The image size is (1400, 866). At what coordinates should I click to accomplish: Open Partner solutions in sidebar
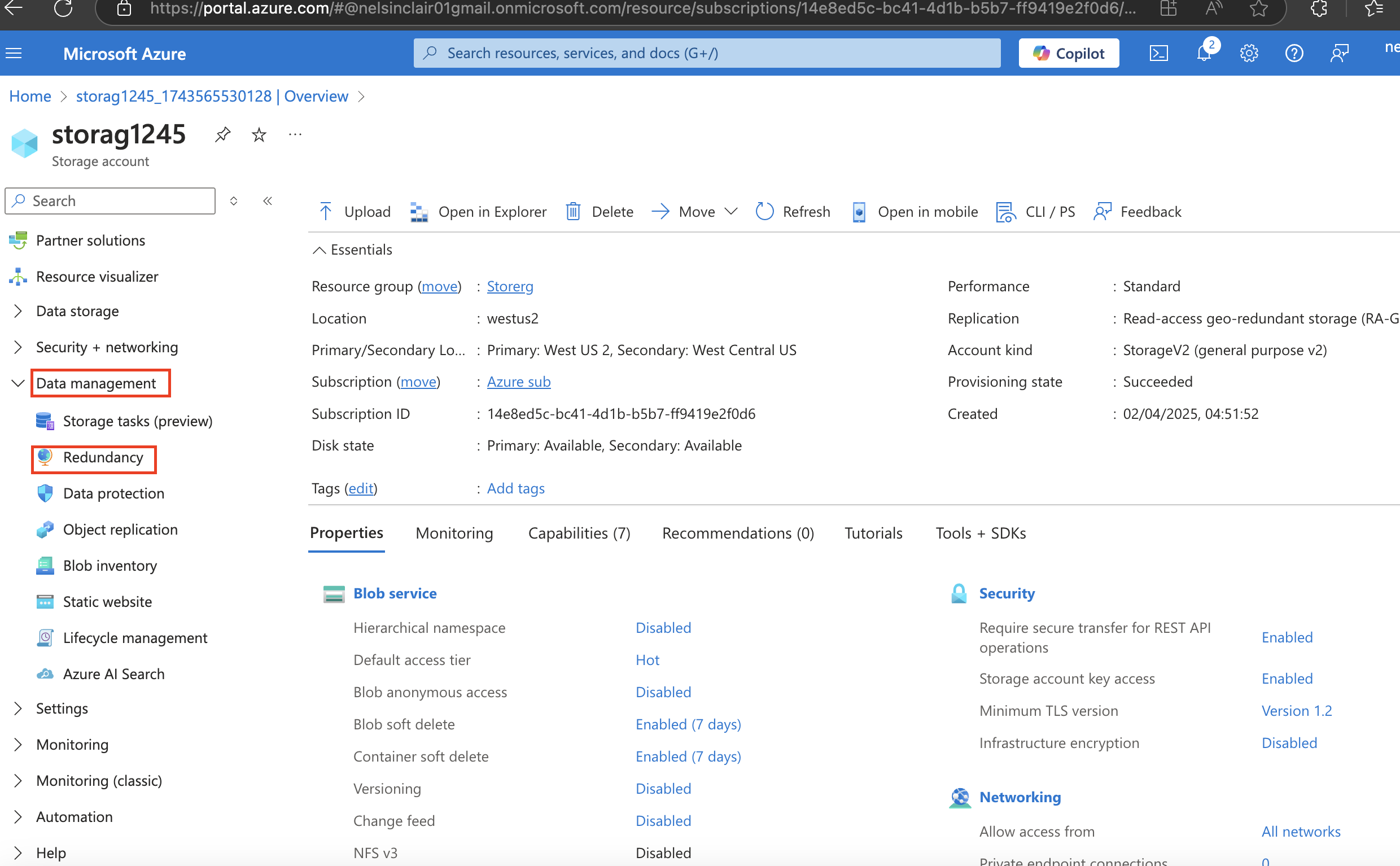coord(90,240)
